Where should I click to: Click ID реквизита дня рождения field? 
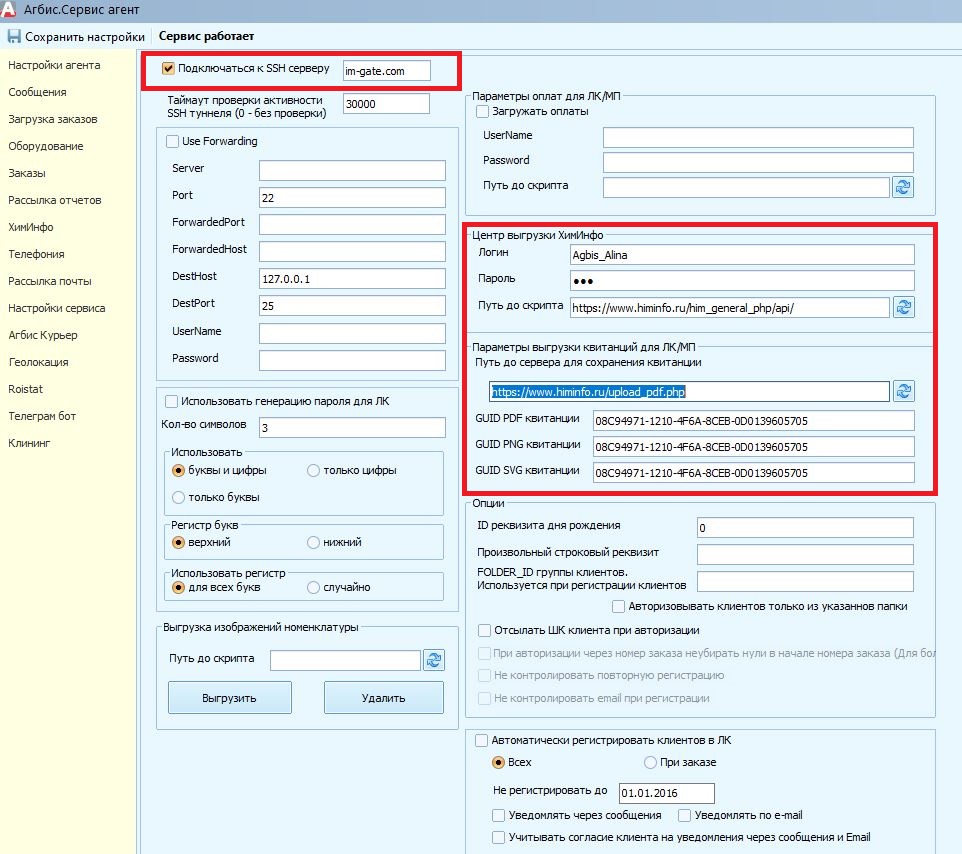pos(805,528)
